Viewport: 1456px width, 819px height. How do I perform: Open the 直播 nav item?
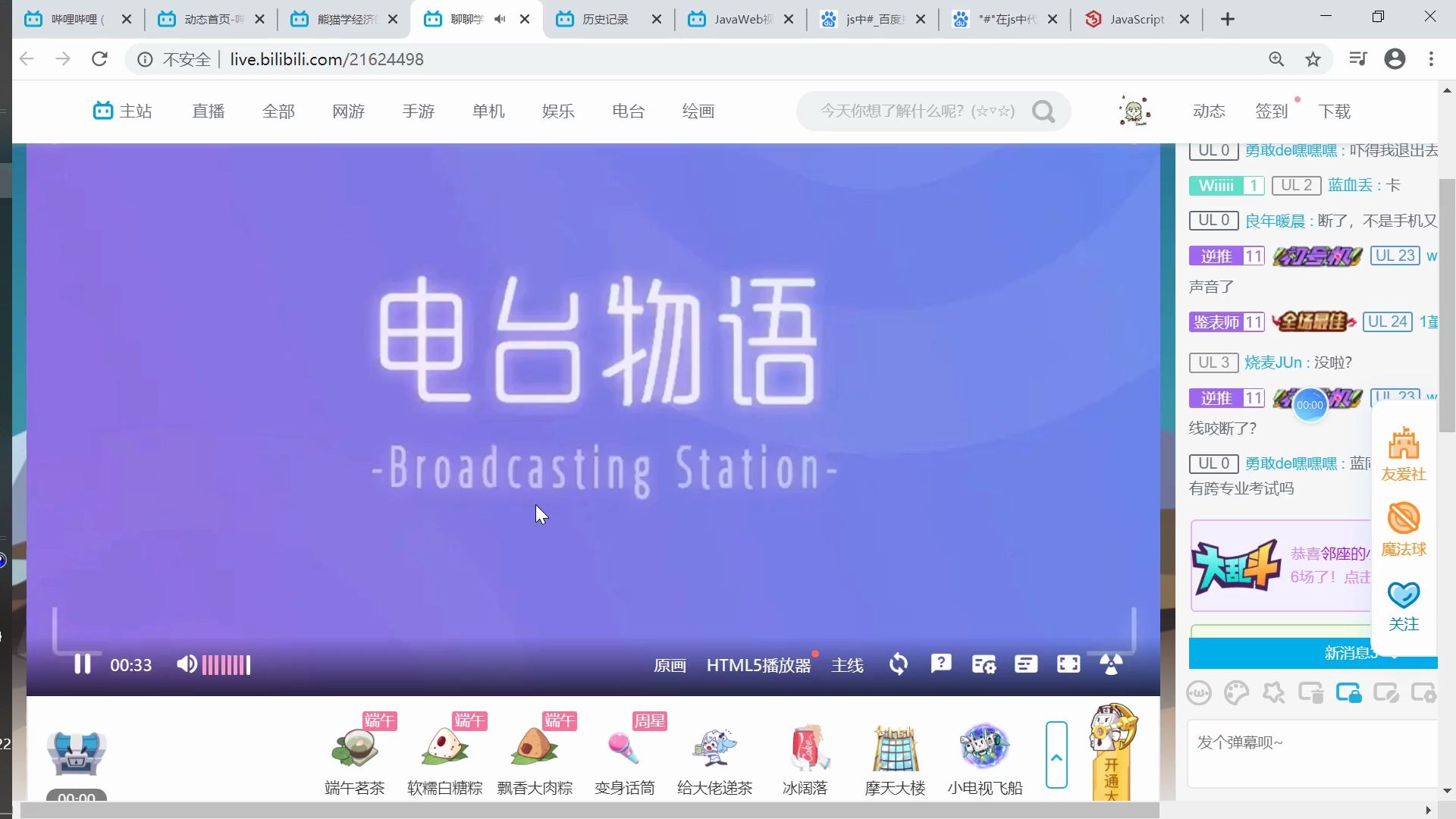point(209,111)
